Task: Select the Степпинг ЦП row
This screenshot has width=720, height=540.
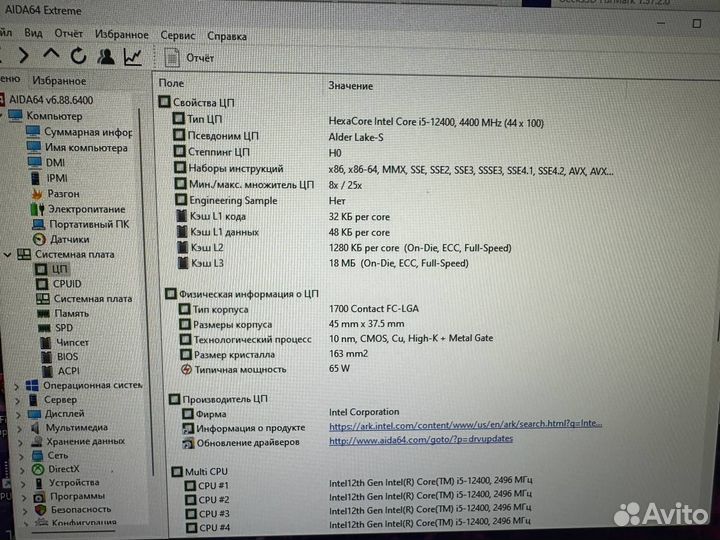Action: (x=258, y=152)
